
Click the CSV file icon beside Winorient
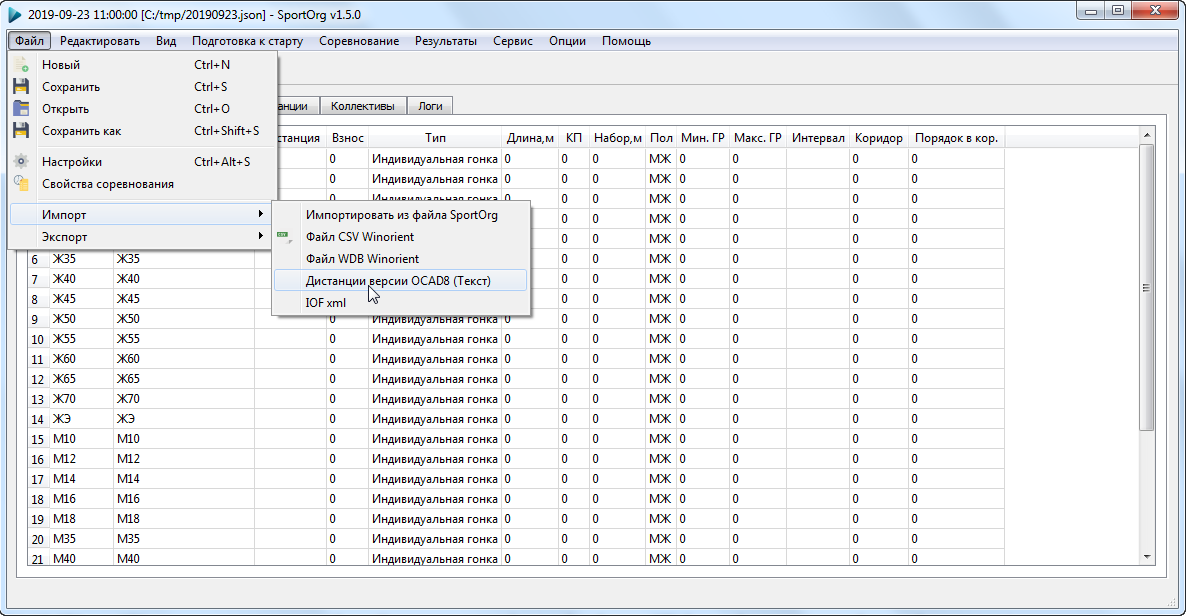pos(284,237)
